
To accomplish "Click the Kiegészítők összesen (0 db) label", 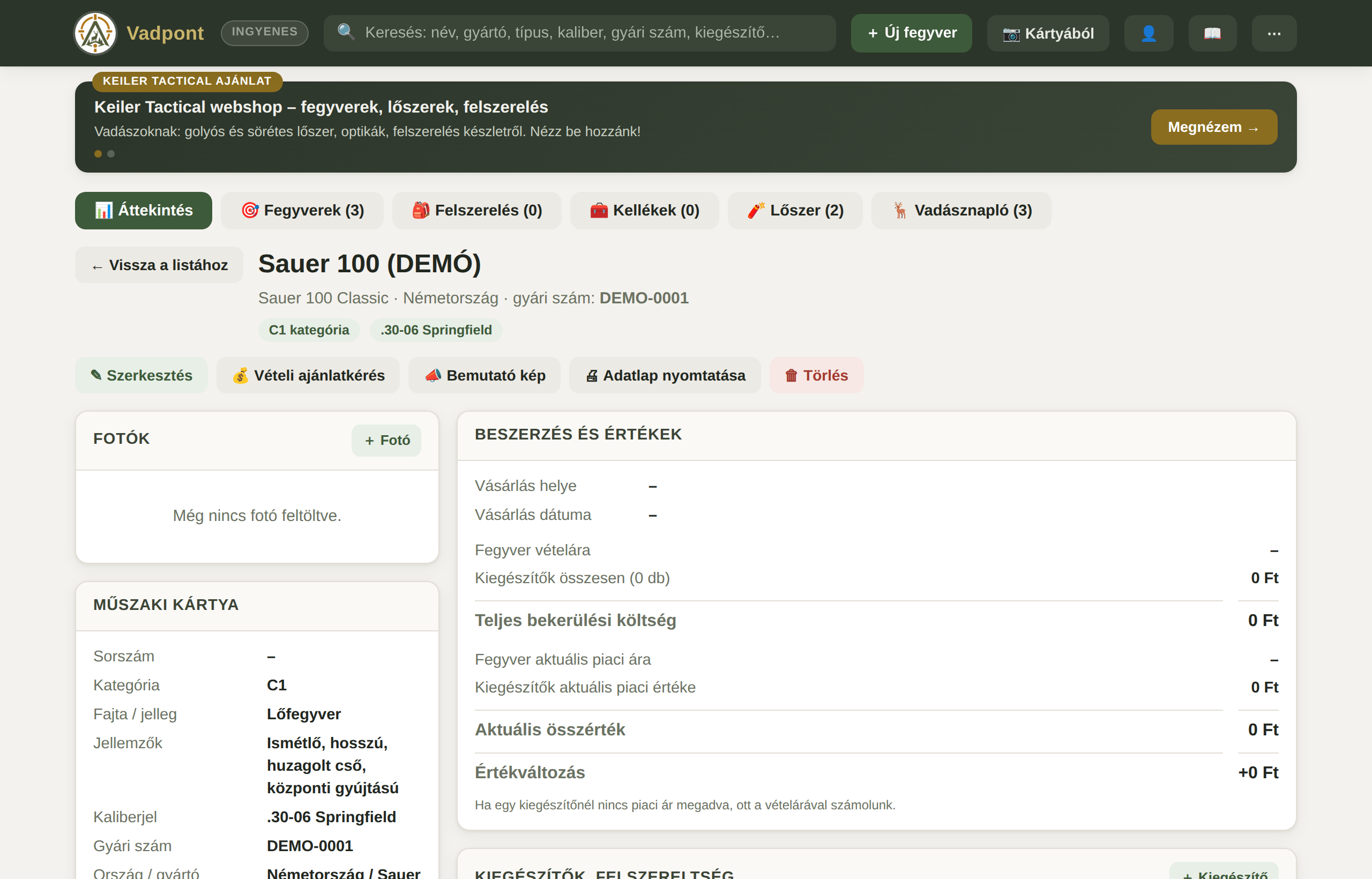I will pyautogui.click(x=572, y=578).
